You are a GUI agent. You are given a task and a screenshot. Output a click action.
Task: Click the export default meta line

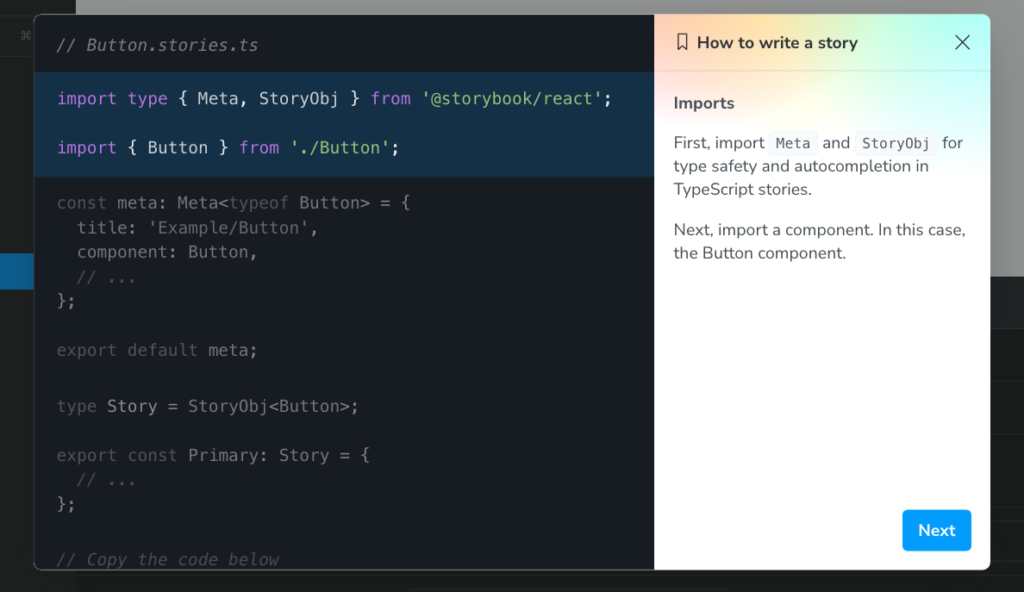point(157,350)
